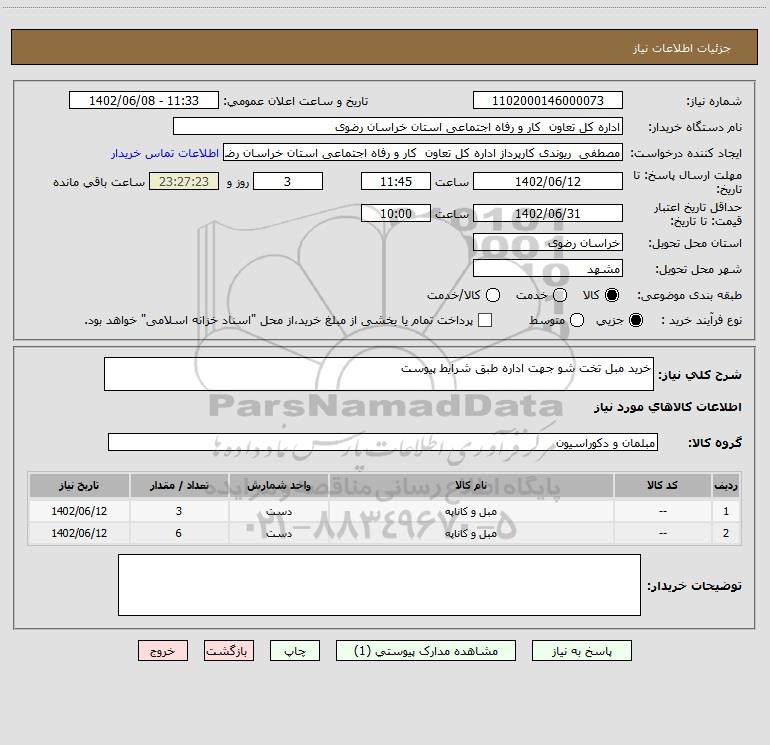This screenshot has width=770, height=745.
Task: Open the اطلاعات تماس خریدار link
Action: [165, 153]
